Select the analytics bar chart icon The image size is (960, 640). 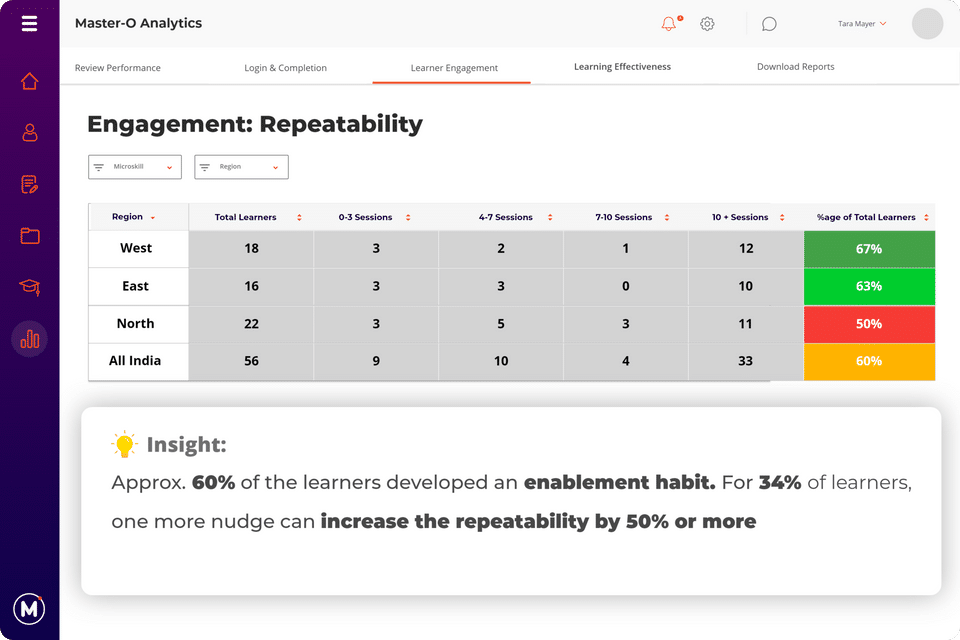point(29,339)
